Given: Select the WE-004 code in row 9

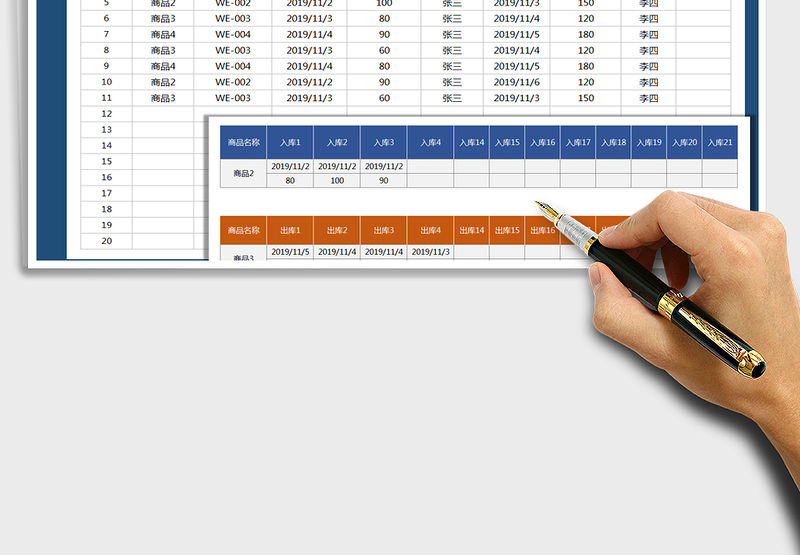Looking at the screenshot, I should point(233,66).
